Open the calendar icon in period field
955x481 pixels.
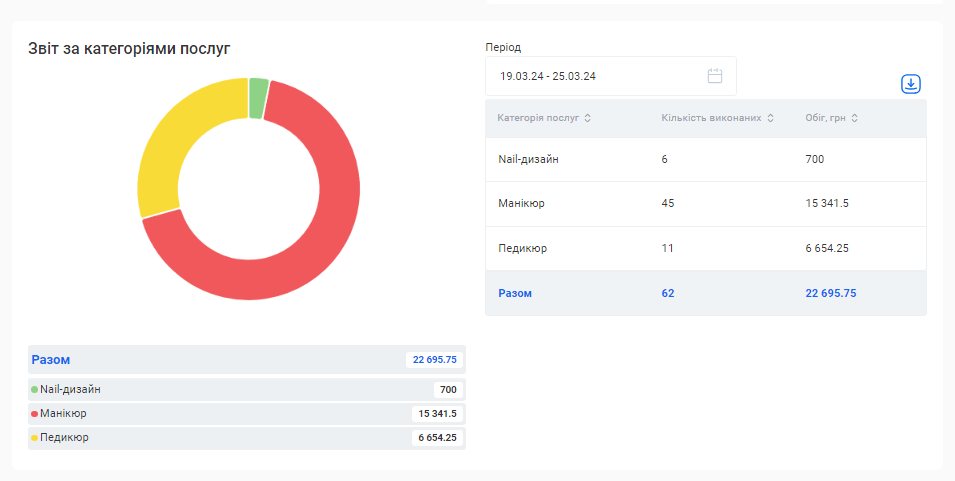(715, 76)
